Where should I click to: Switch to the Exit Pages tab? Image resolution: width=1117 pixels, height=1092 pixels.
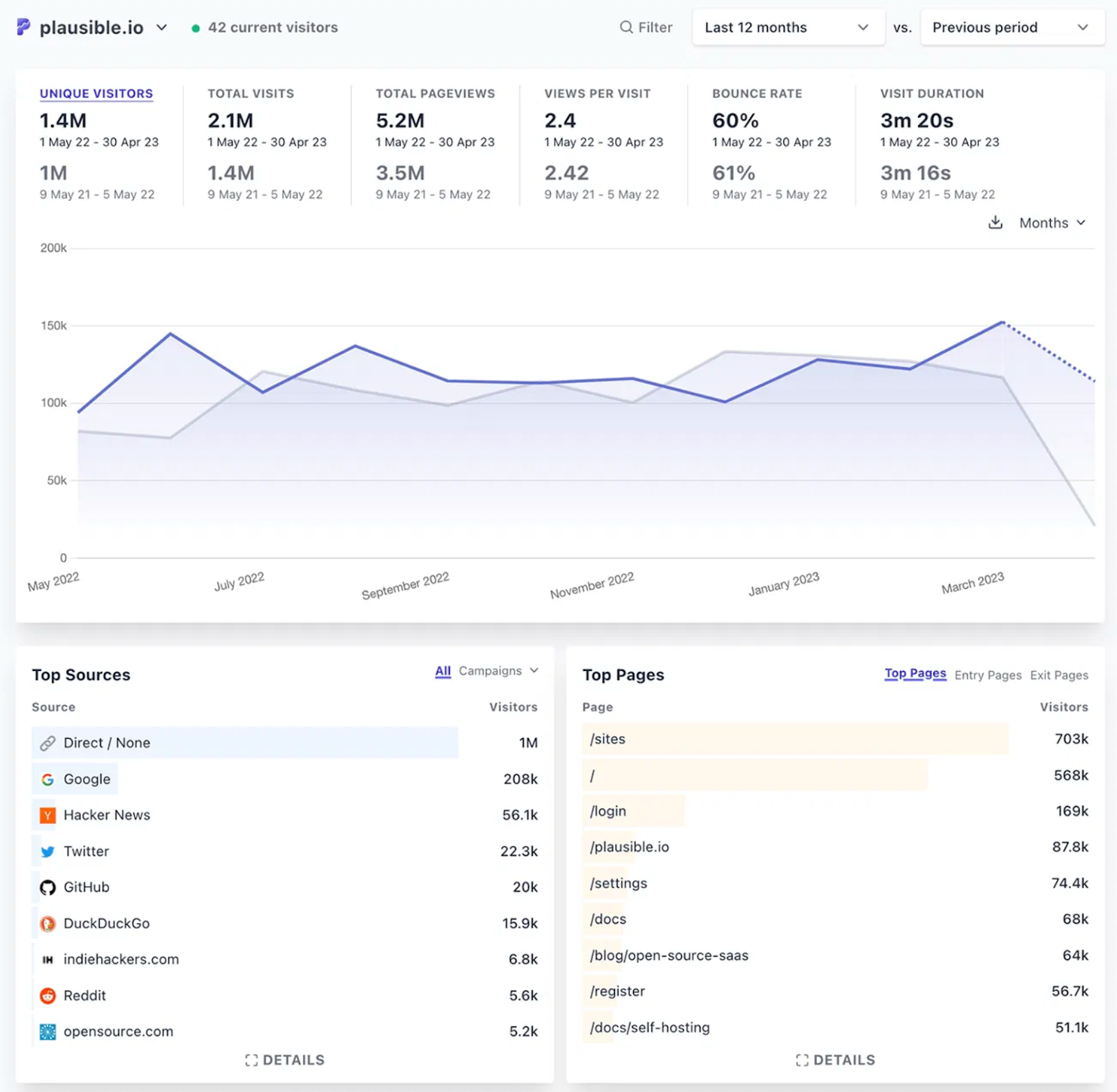point(1058,674)
